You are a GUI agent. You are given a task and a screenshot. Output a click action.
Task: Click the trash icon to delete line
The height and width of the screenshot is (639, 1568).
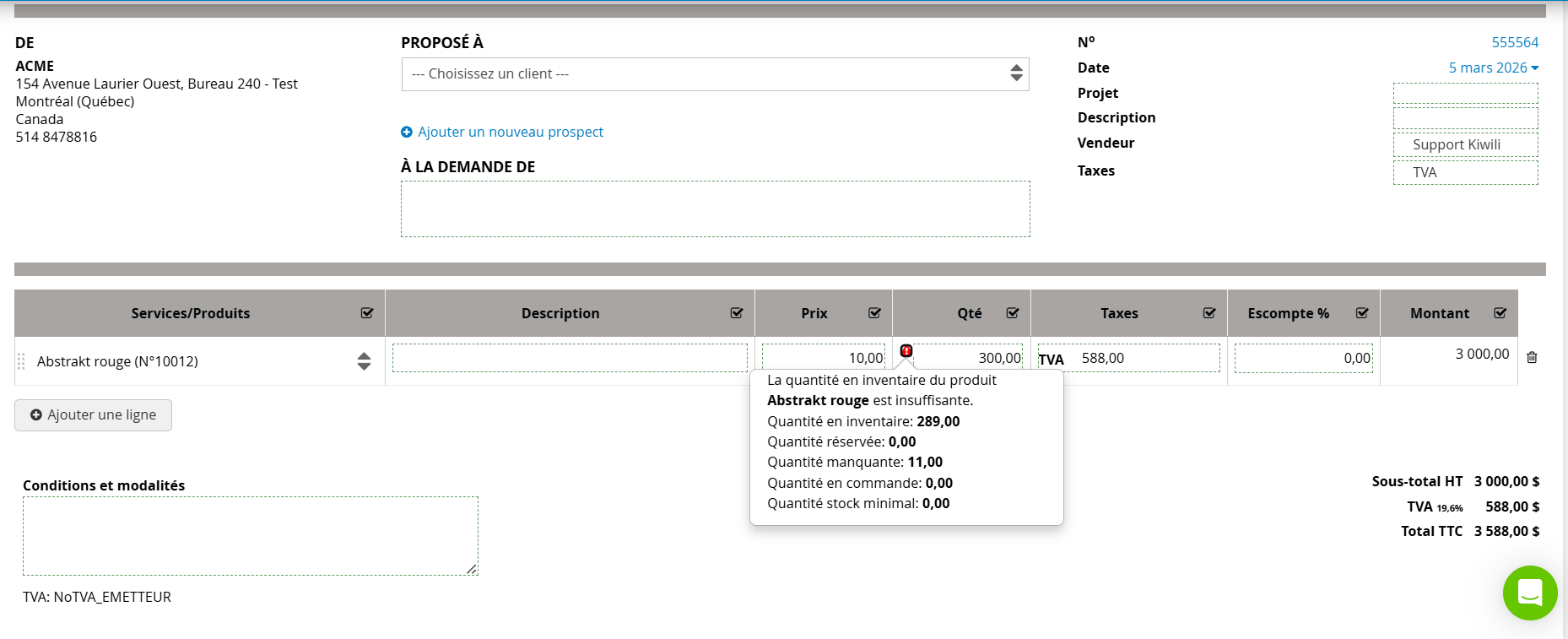point(1532,357)
